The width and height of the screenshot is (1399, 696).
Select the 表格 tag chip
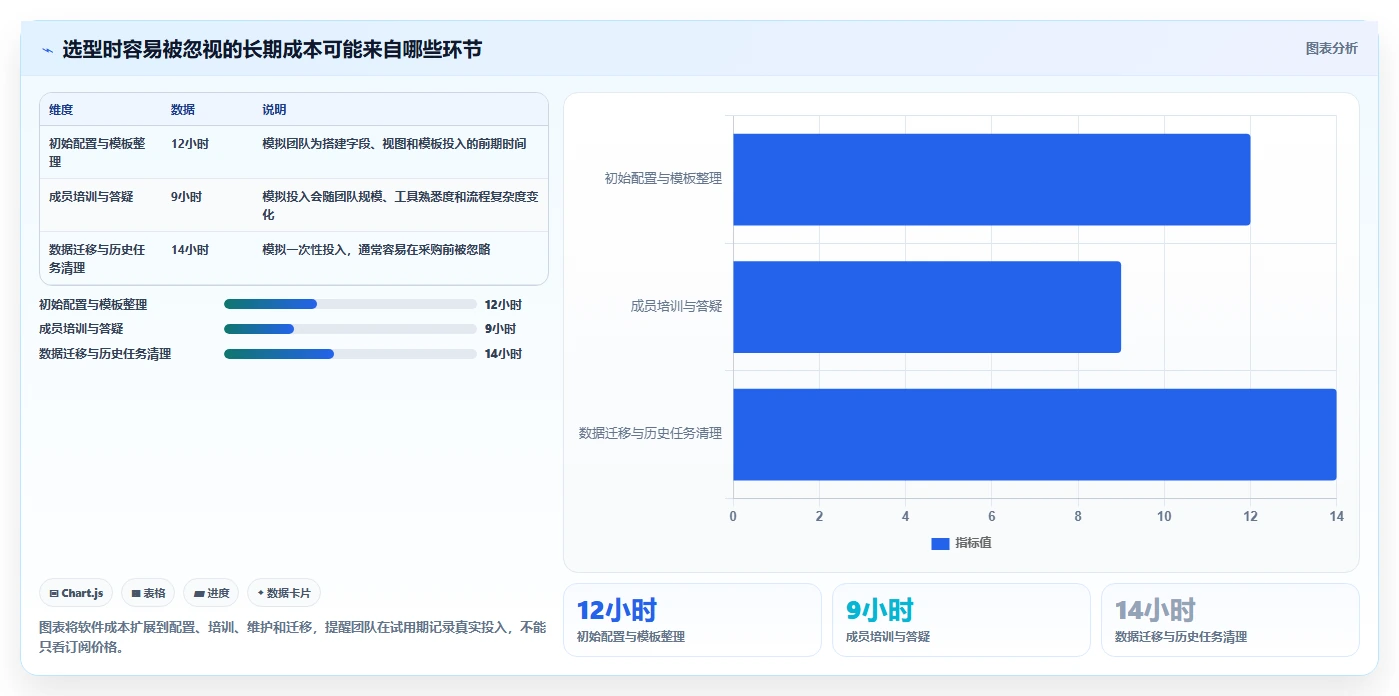pyautogui.click(x=148, y=593)
